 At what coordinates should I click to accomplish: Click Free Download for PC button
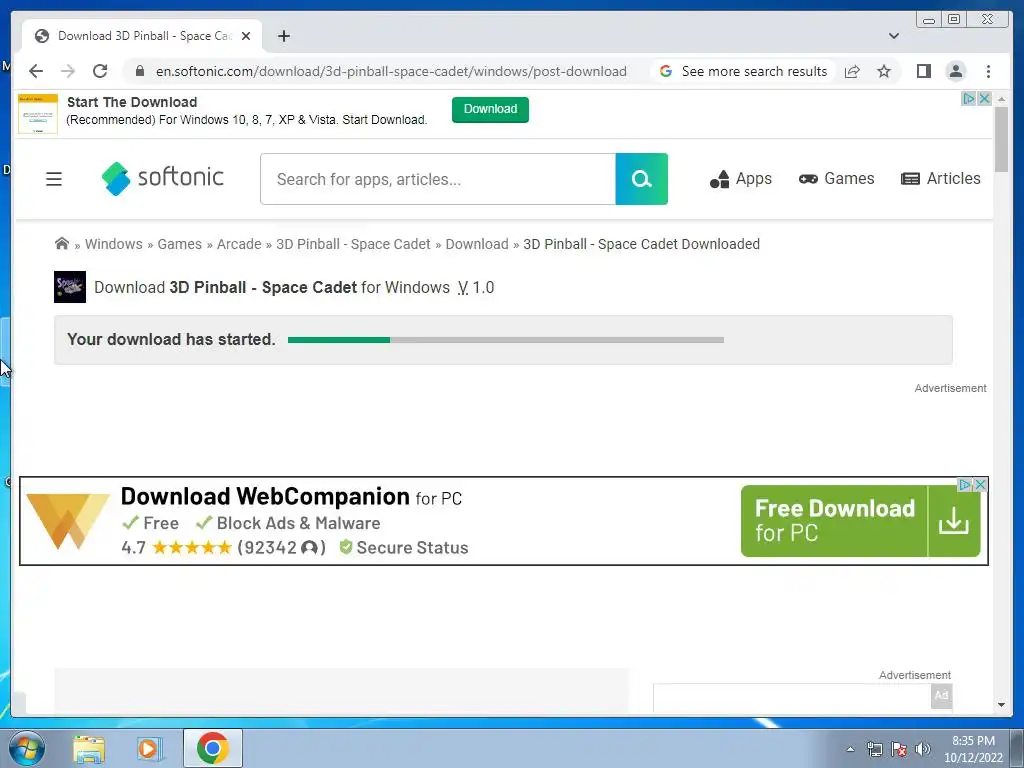click(860, 520)
